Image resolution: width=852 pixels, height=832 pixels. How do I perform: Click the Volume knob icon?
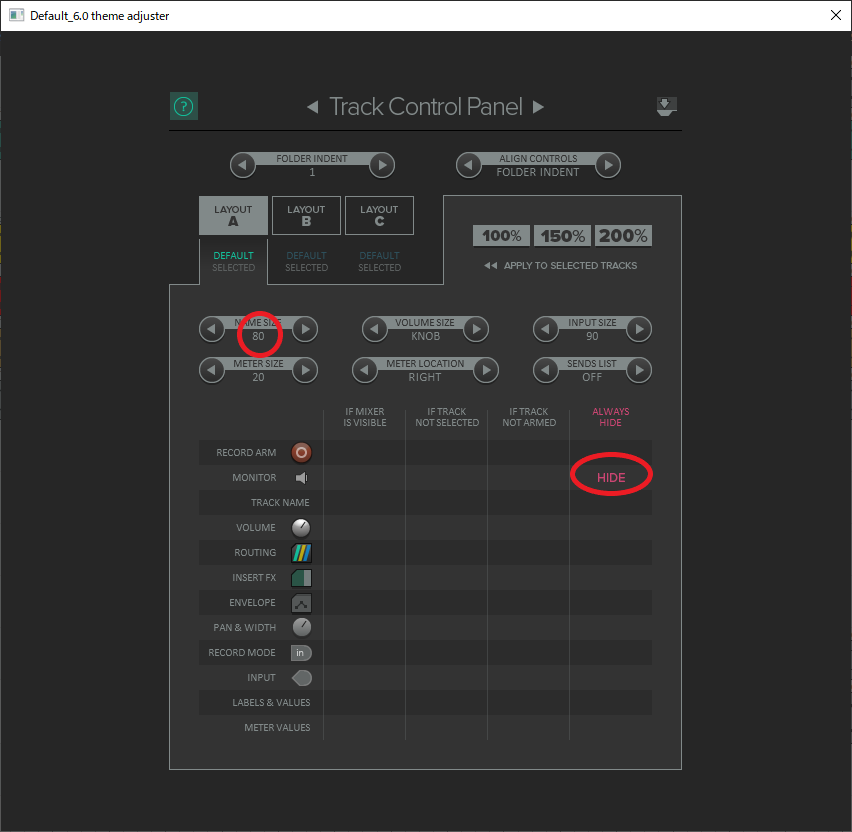(301, 528)
